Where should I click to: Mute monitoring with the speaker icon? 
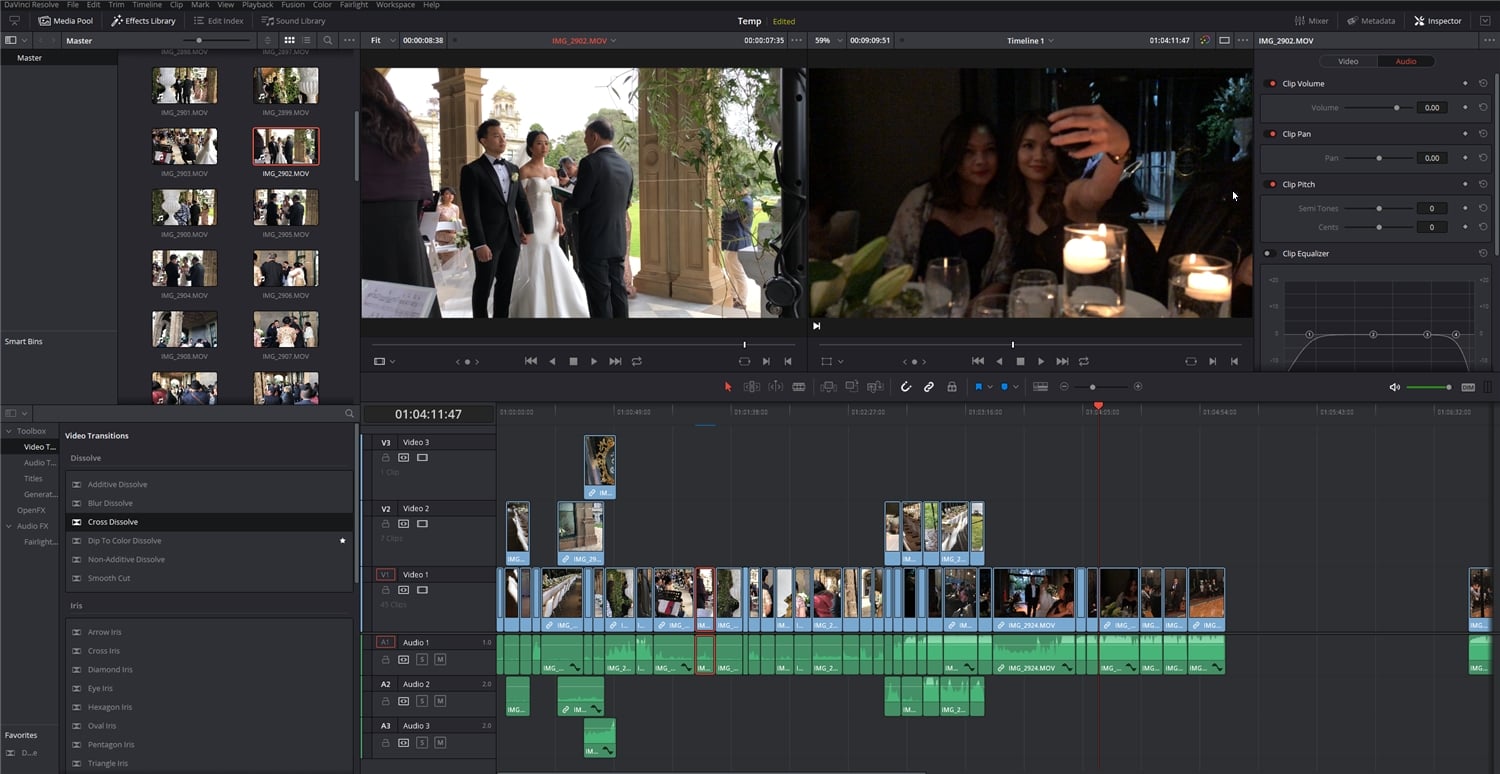coord(1395,387)
